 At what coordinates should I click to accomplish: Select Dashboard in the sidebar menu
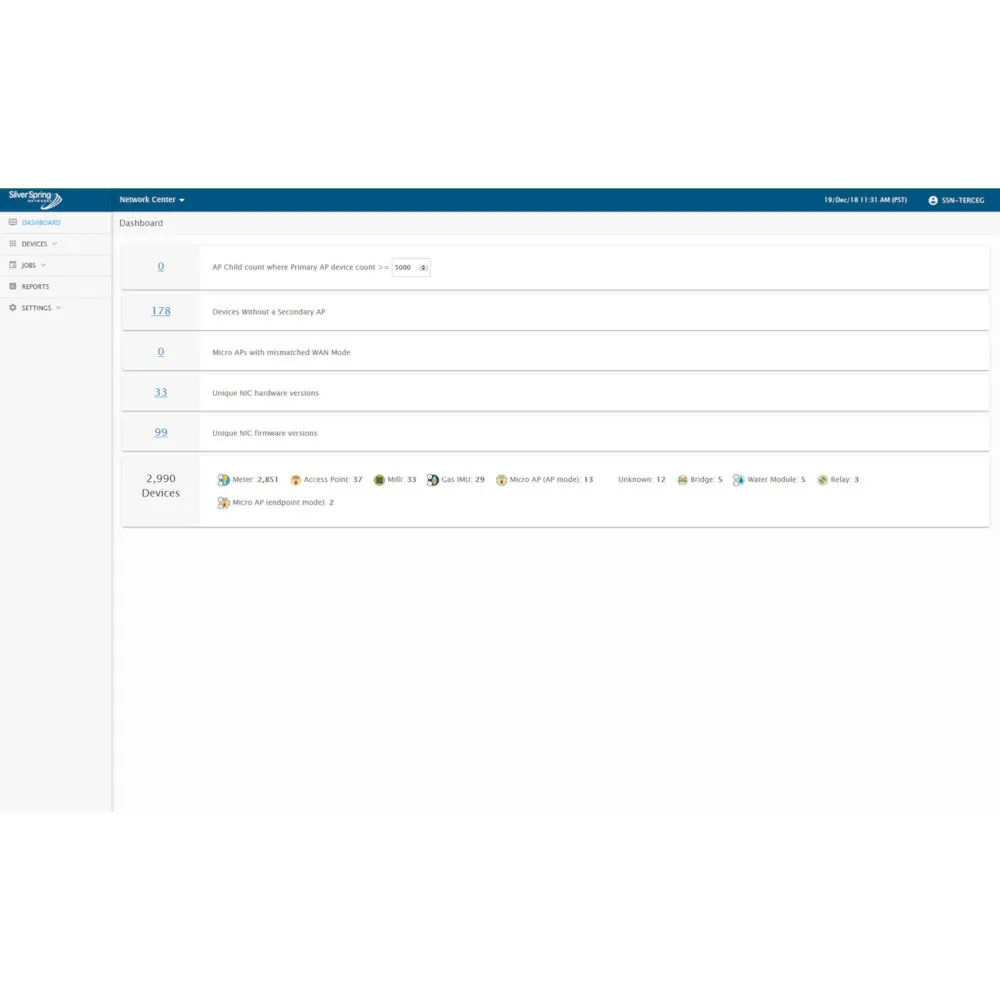pyautogui.click(x=40, y=222)
